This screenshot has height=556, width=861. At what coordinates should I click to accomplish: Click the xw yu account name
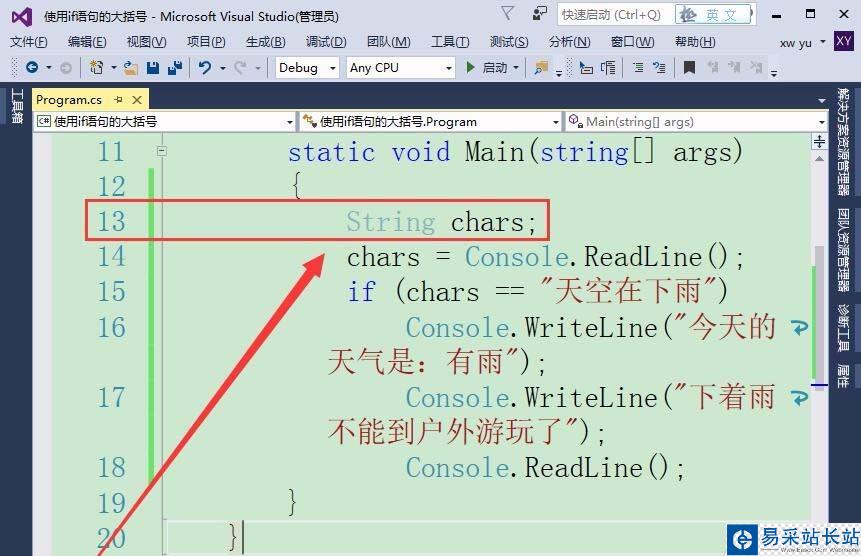coord(796,43)
